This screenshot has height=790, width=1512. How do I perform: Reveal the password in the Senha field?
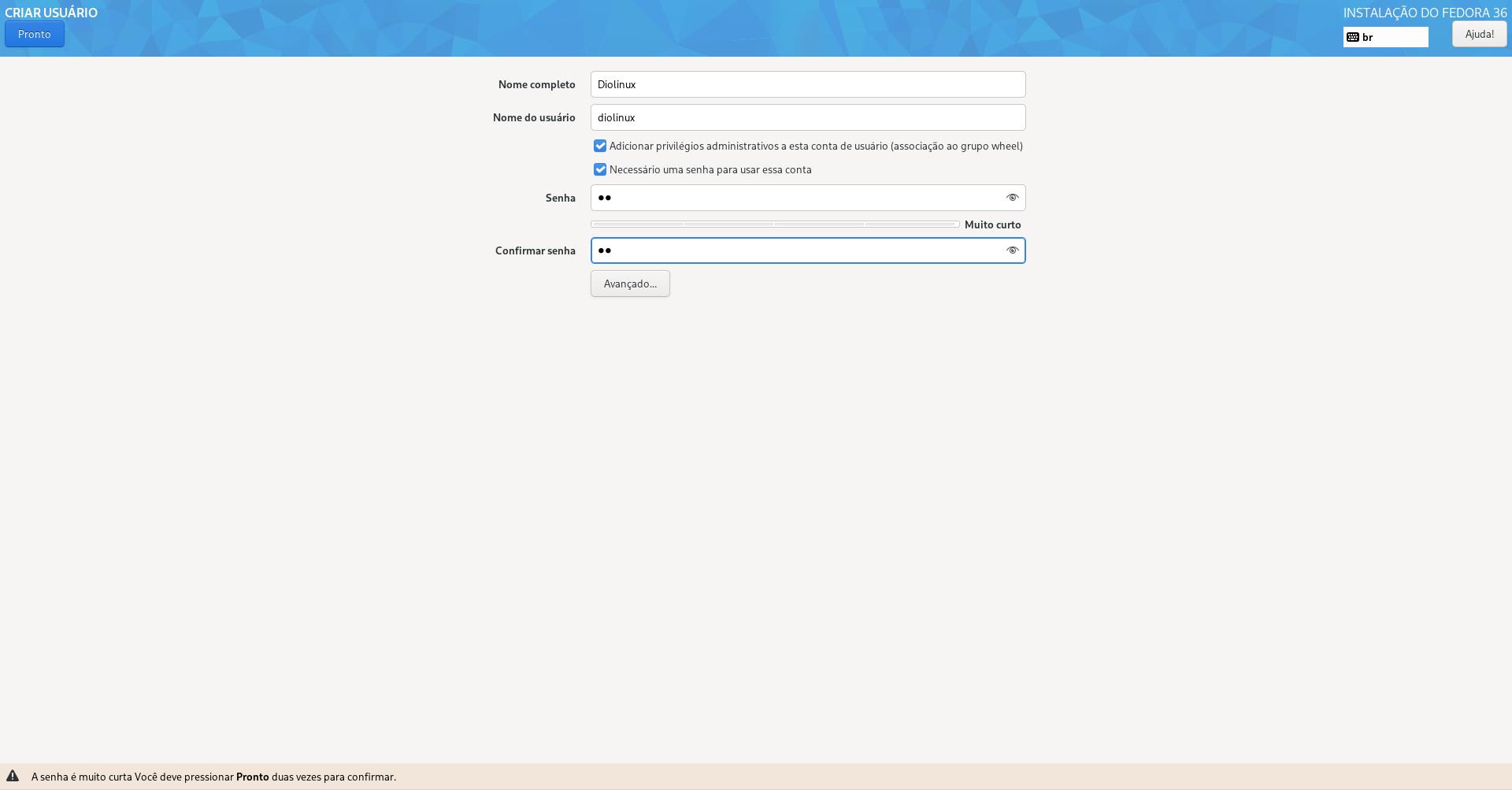(x=1012, y=198)
